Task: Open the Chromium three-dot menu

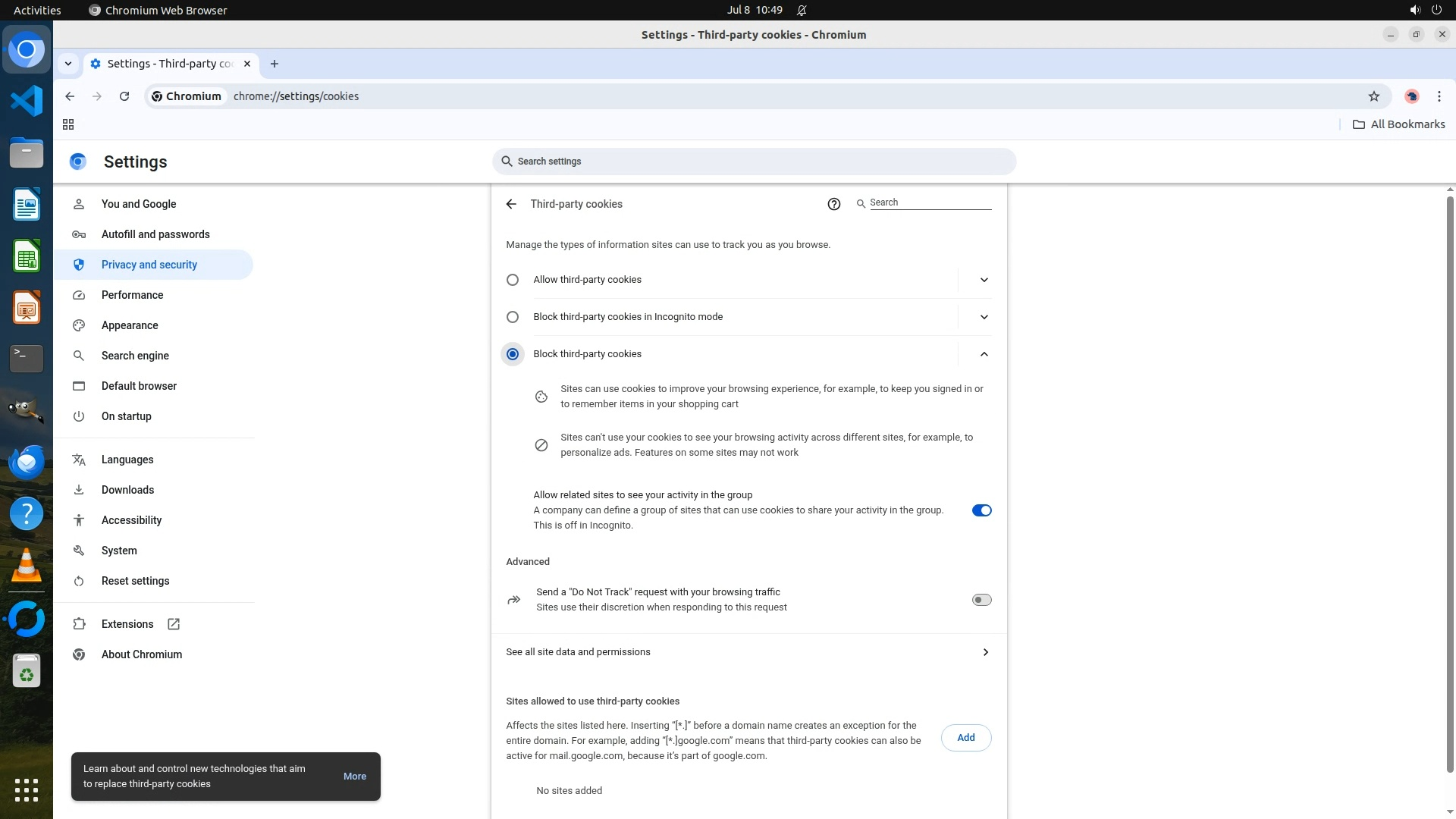Action: [1439, 96]
